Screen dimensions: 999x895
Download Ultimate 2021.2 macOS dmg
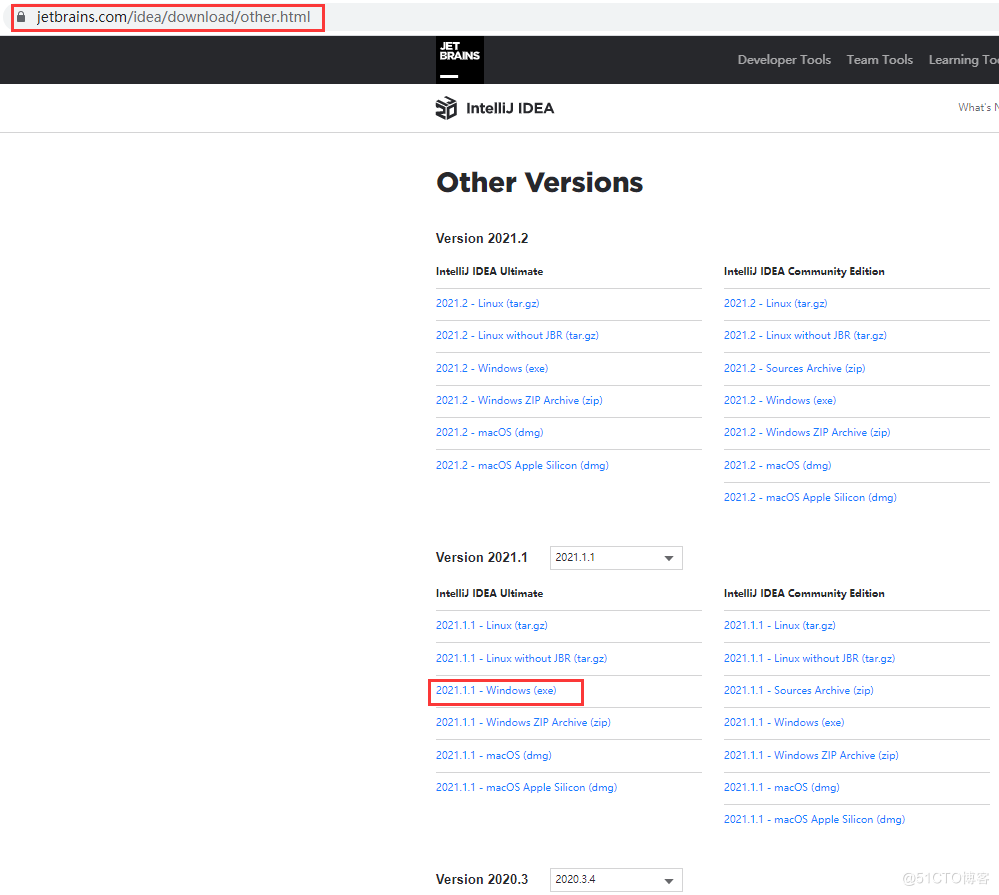(489, 433)
